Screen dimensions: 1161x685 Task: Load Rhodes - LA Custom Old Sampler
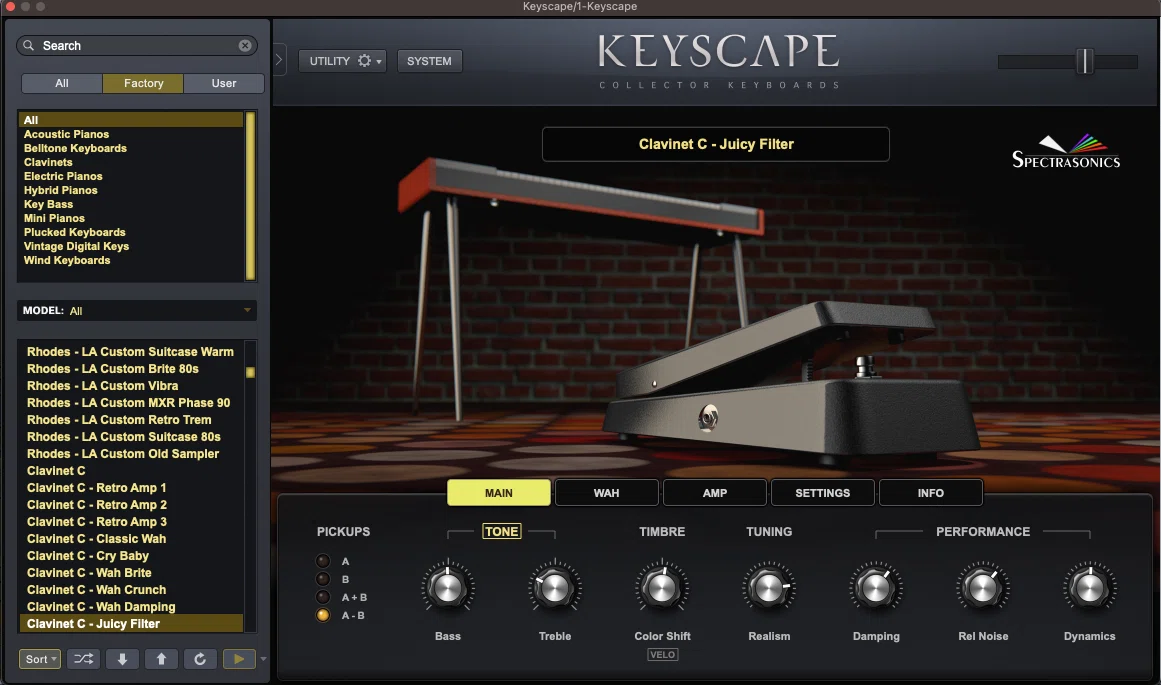(x=123, y=454)
